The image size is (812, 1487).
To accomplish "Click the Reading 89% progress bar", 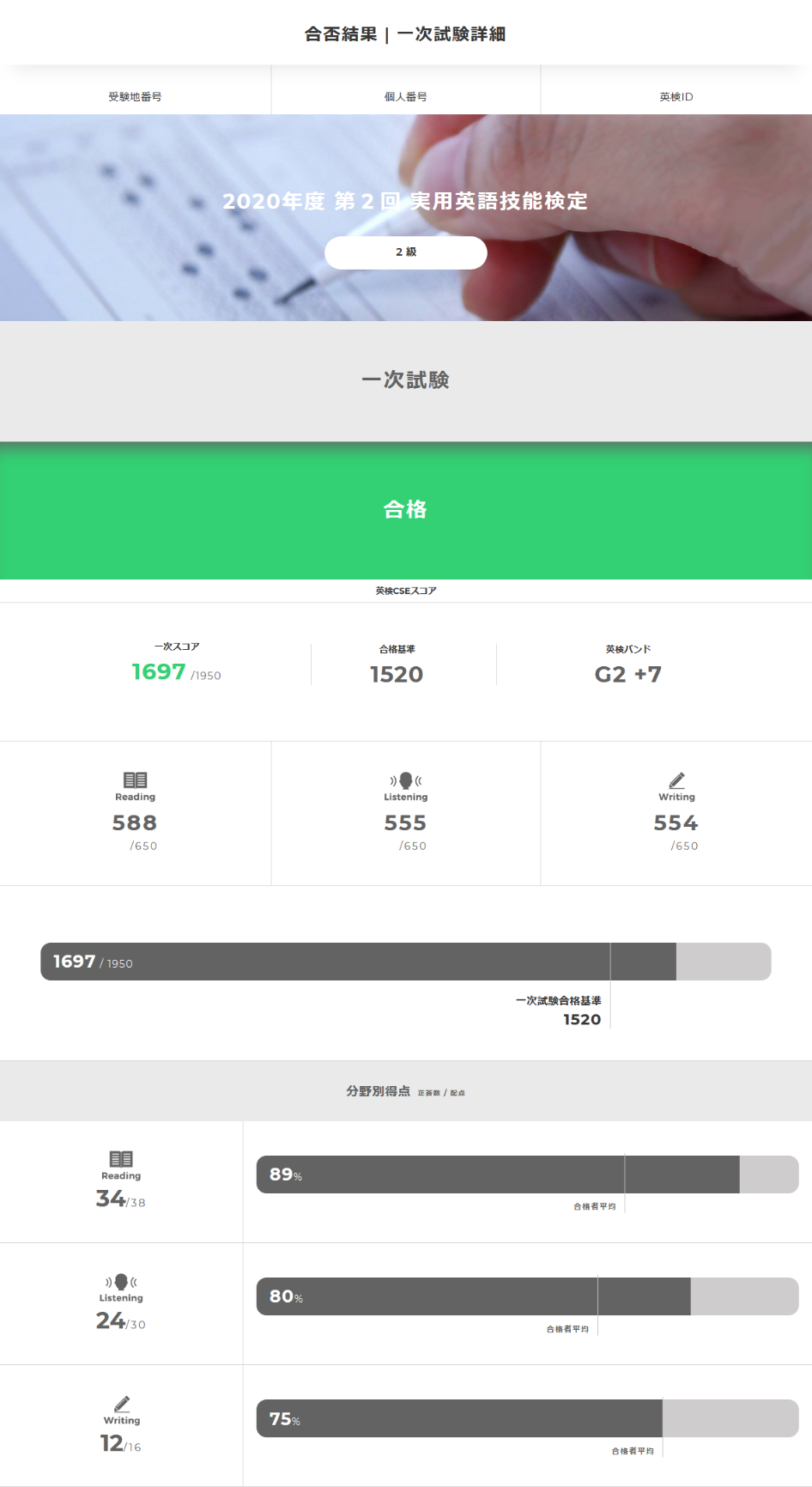I will click(x=527, y=1174).
